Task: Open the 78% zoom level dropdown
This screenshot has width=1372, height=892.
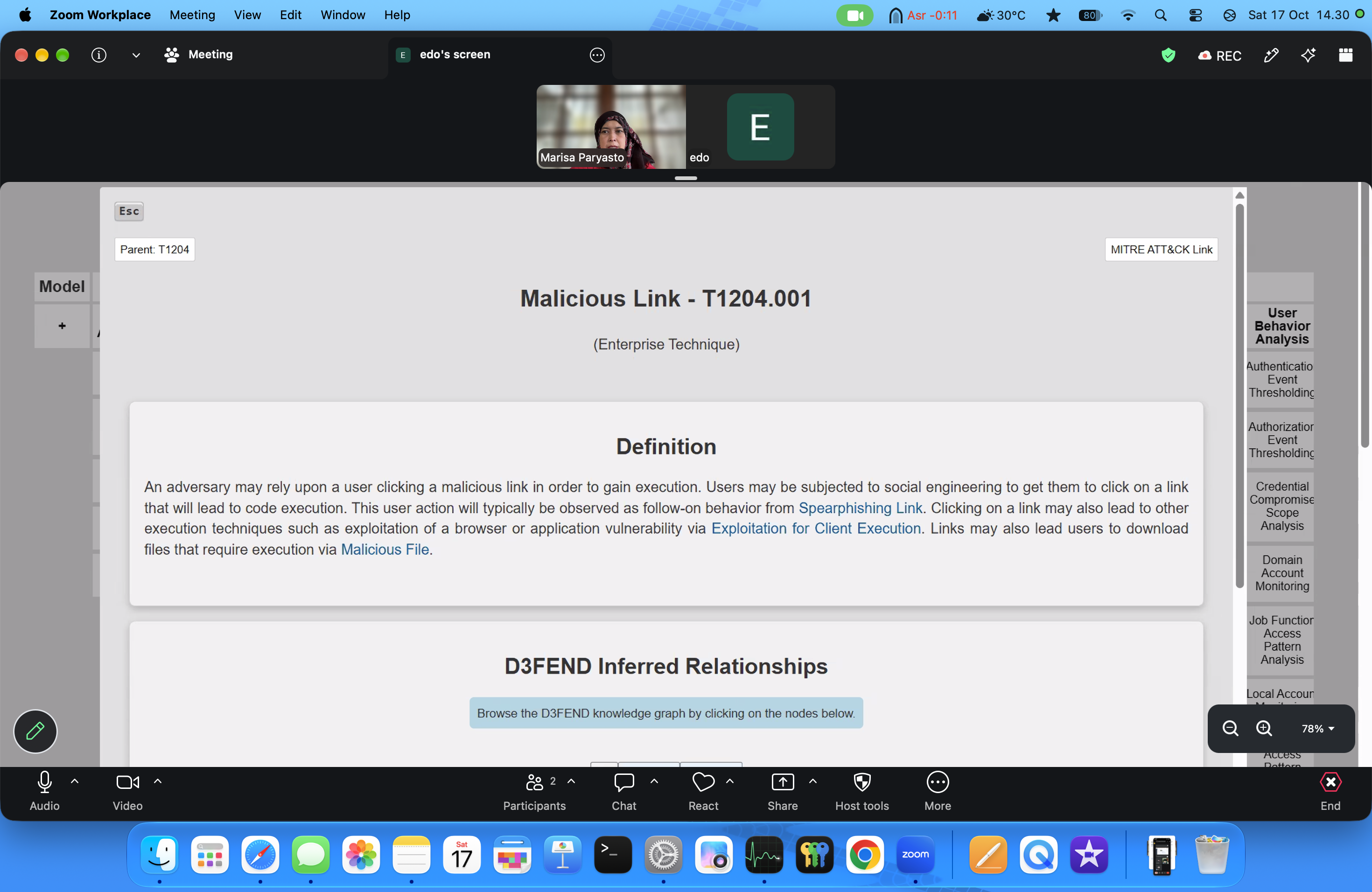Action: [1318, 728]
